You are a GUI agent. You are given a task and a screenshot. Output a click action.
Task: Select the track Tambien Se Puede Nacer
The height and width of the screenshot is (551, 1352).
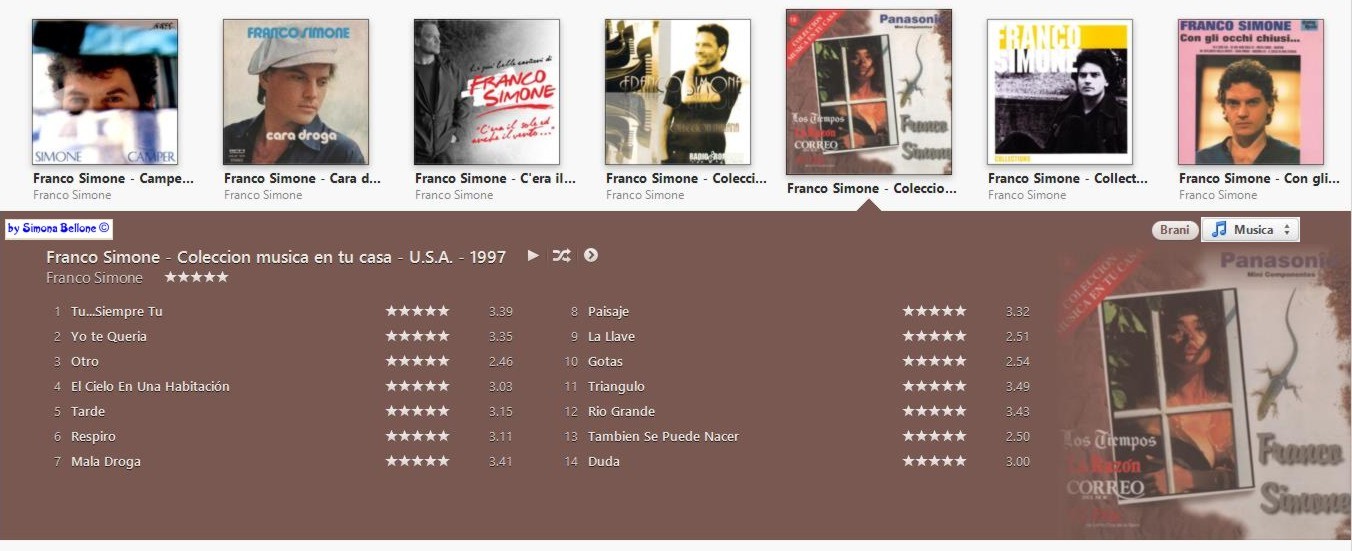(664, 436)
